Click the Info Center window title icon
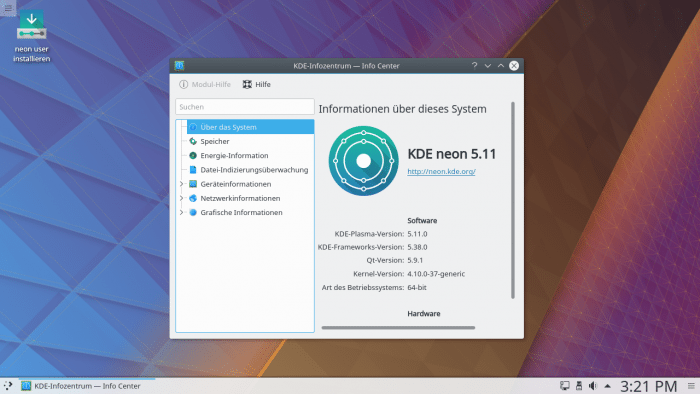This screenshot has height=394, width=700. point(179,66)
